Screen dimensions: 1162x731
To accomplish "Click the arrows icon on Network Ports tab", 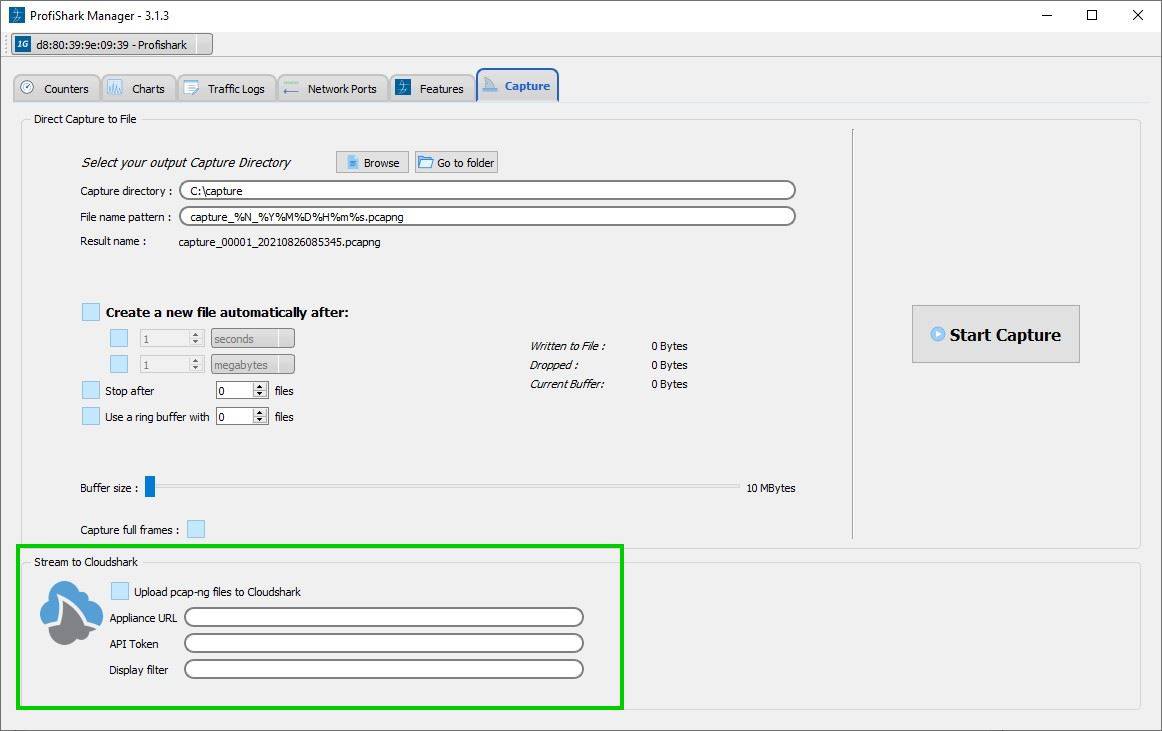I will 290,88.
